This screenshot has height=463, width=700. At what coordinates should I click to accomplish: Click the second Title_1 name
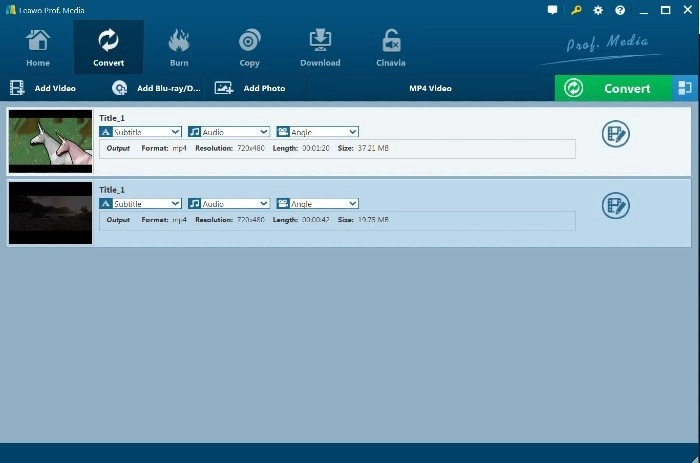112,190
